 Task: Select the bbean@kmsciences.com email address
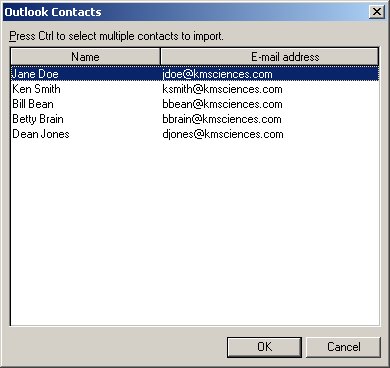click(x=222, y=104)
